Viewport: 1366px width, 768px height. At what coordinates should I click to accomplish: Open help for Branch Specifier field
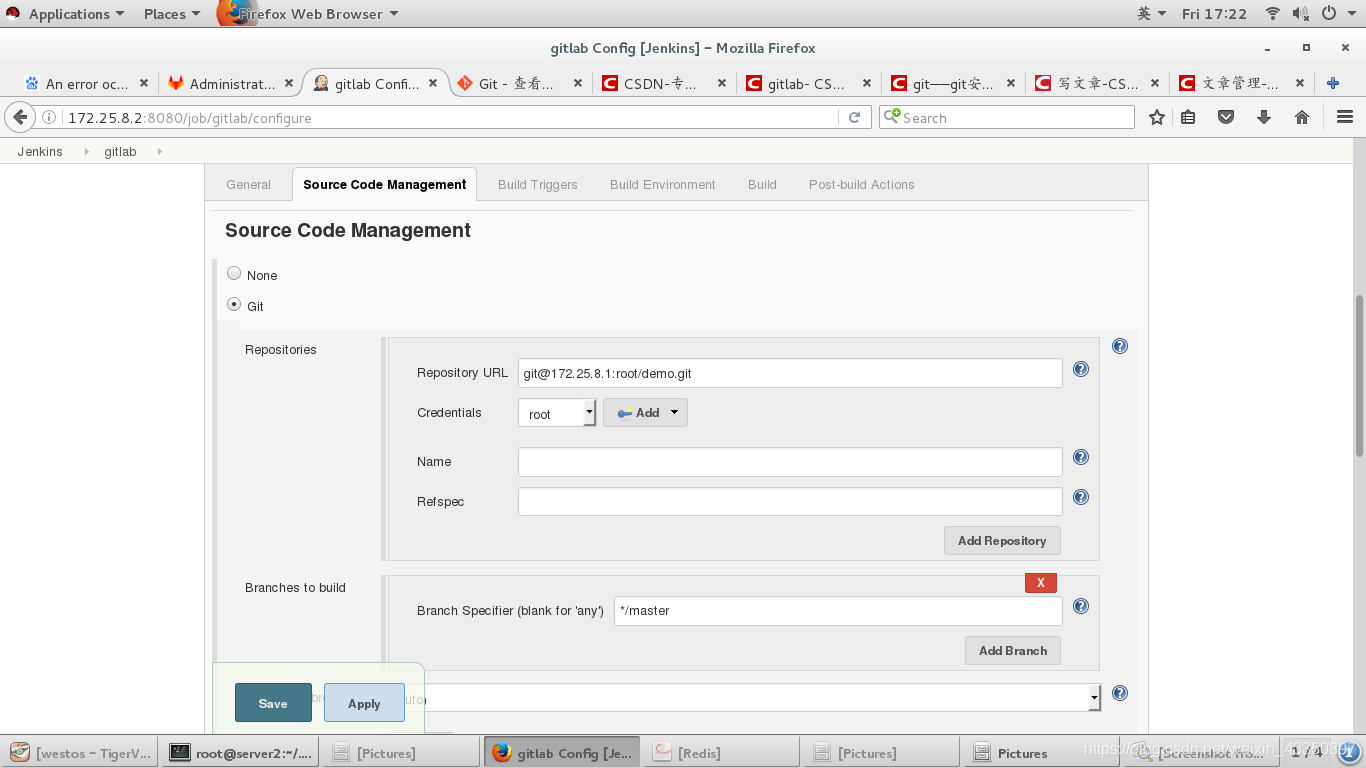1081,606
